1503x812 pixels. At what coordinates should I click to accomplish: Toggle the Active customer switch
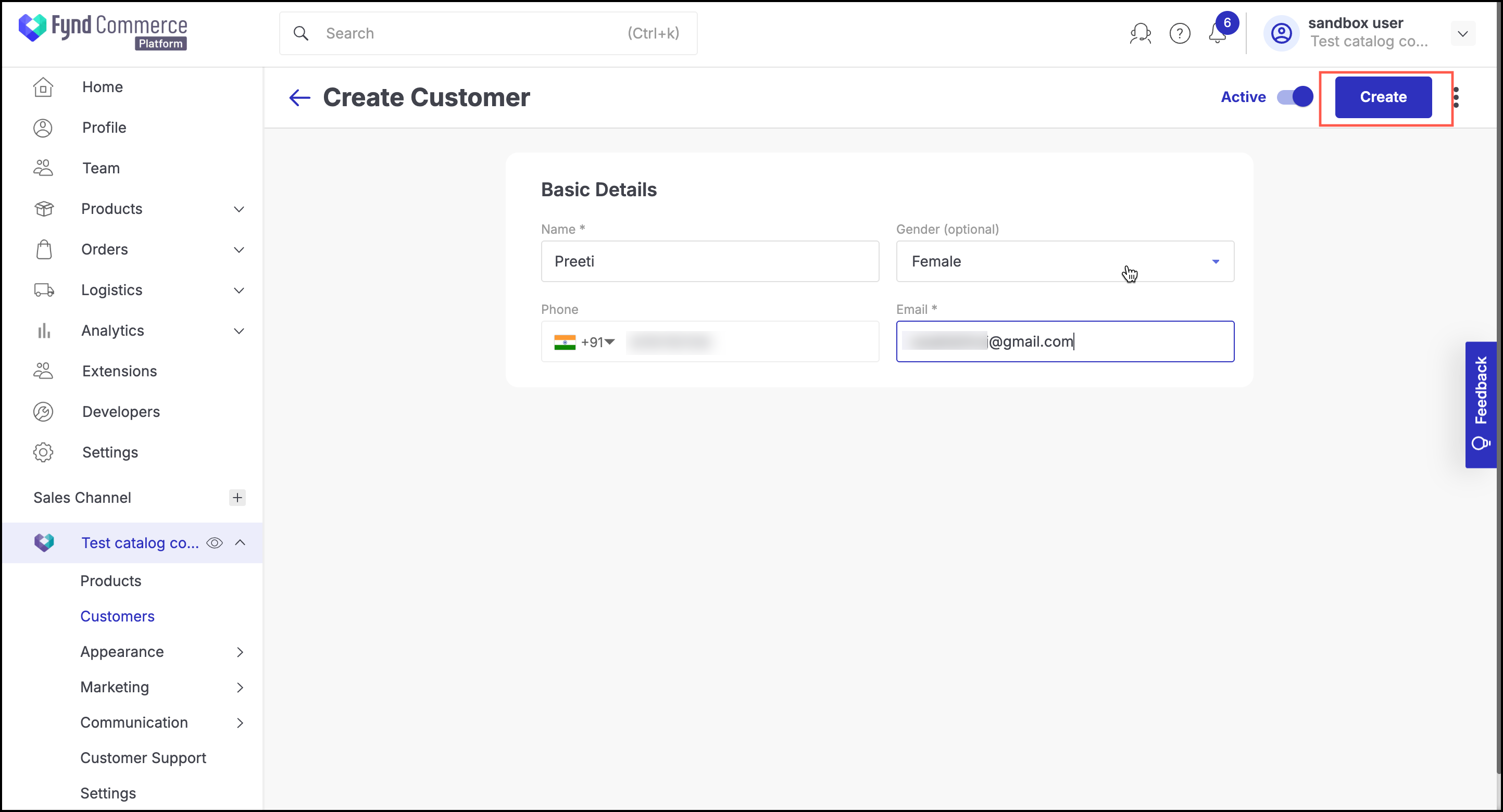(x=1295, y=97)
